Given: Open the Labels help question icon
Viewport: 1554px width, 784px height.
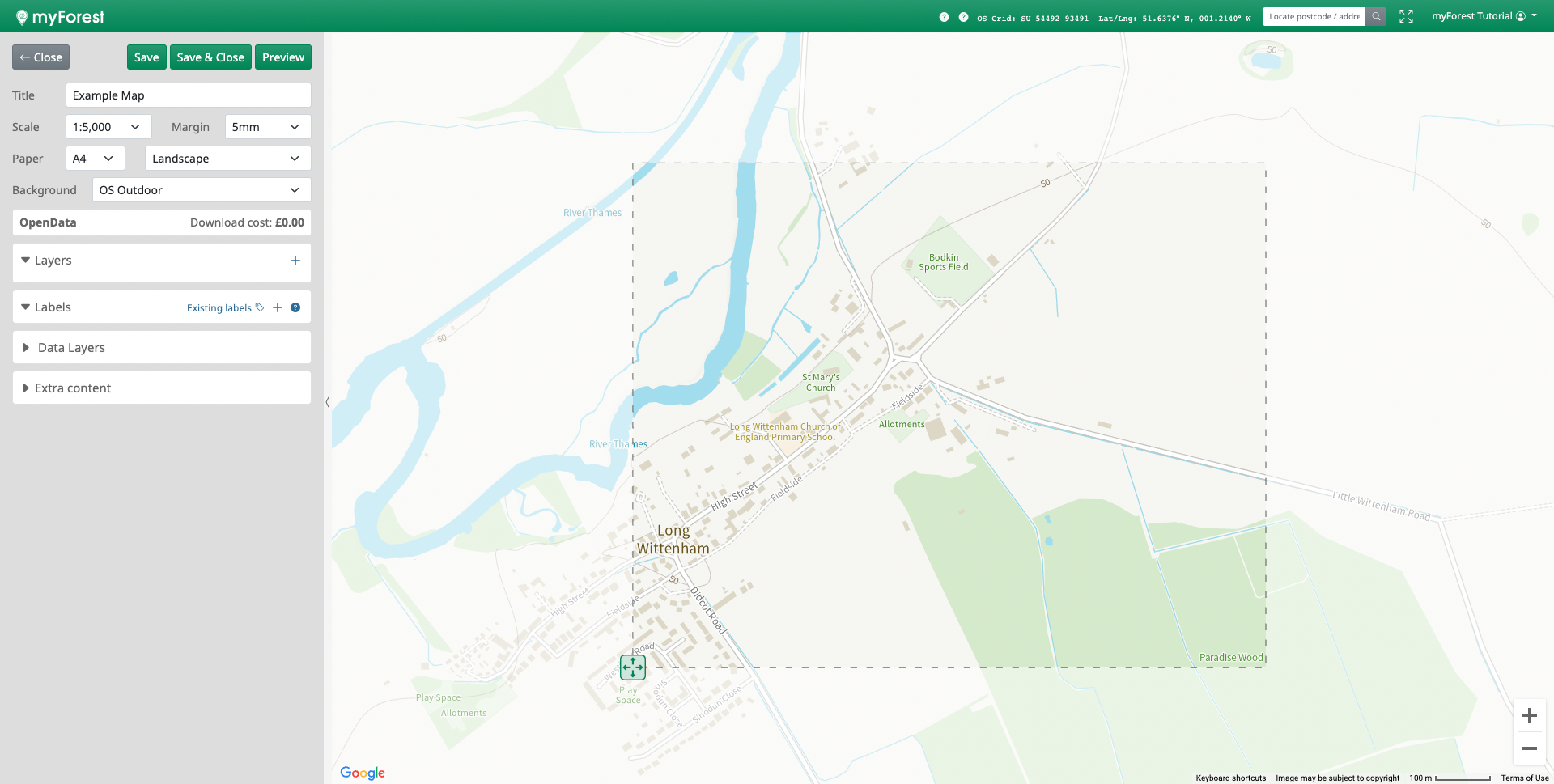Looking at the screenshot, I should click(x=295, y=307).
